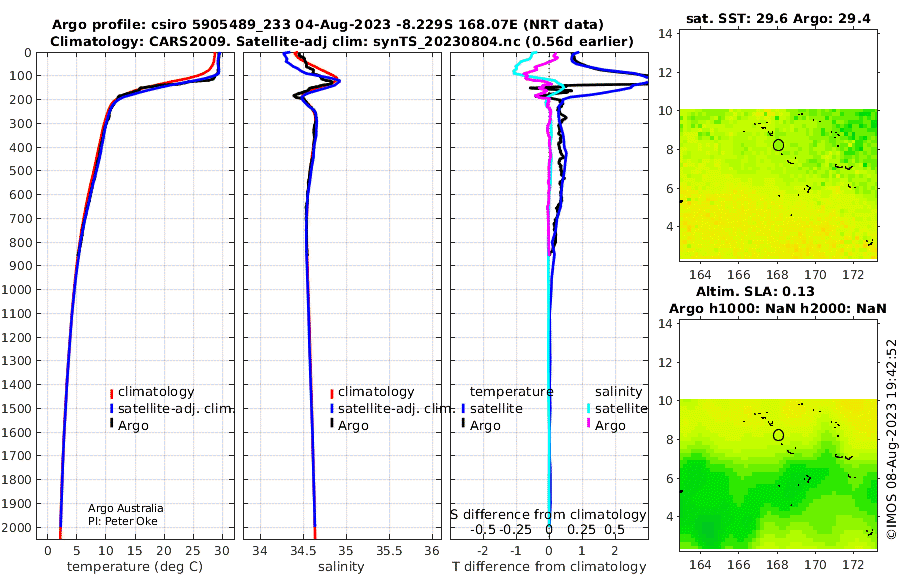Click the blue satellite-adj. clim. swatch in salinity legend

pos(331,409)
